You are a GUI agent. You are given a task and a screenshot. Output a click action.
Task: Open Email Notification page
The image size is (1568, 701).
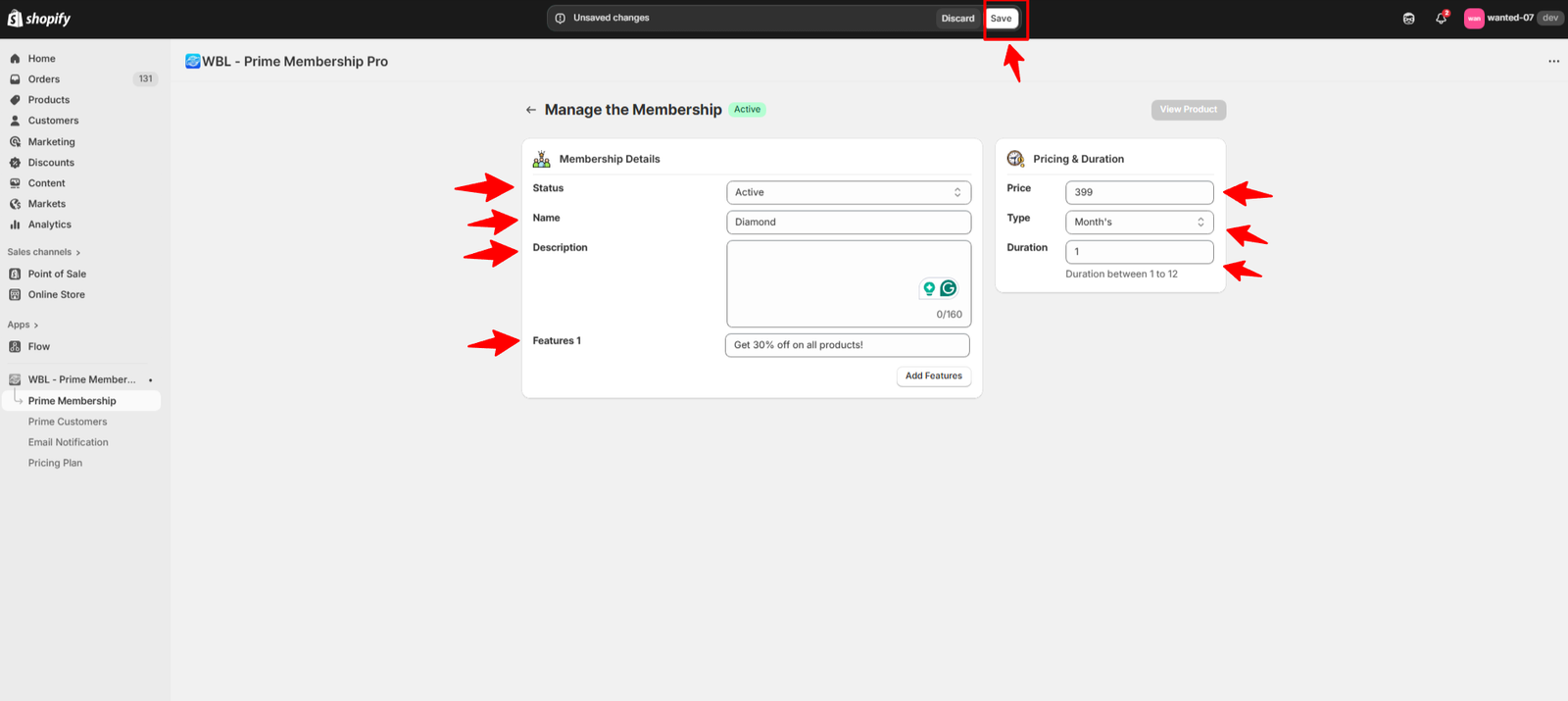point(68,442)
